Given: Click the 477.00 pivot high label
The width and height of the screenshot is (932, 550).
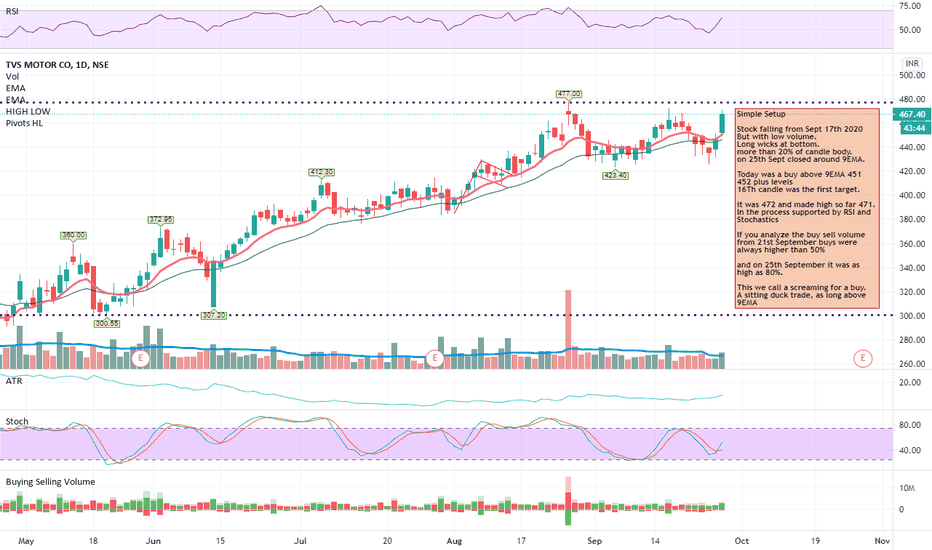Looking at the screenshot, I should click(x=569, y=94).
